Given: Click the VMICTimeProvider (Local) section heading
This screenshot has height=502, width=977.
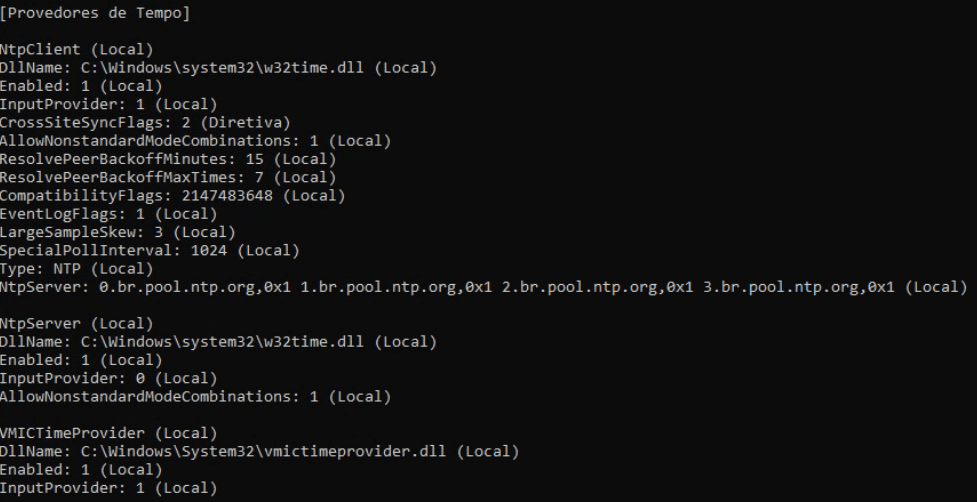Looking at the screenshot, I should (108, 433).
